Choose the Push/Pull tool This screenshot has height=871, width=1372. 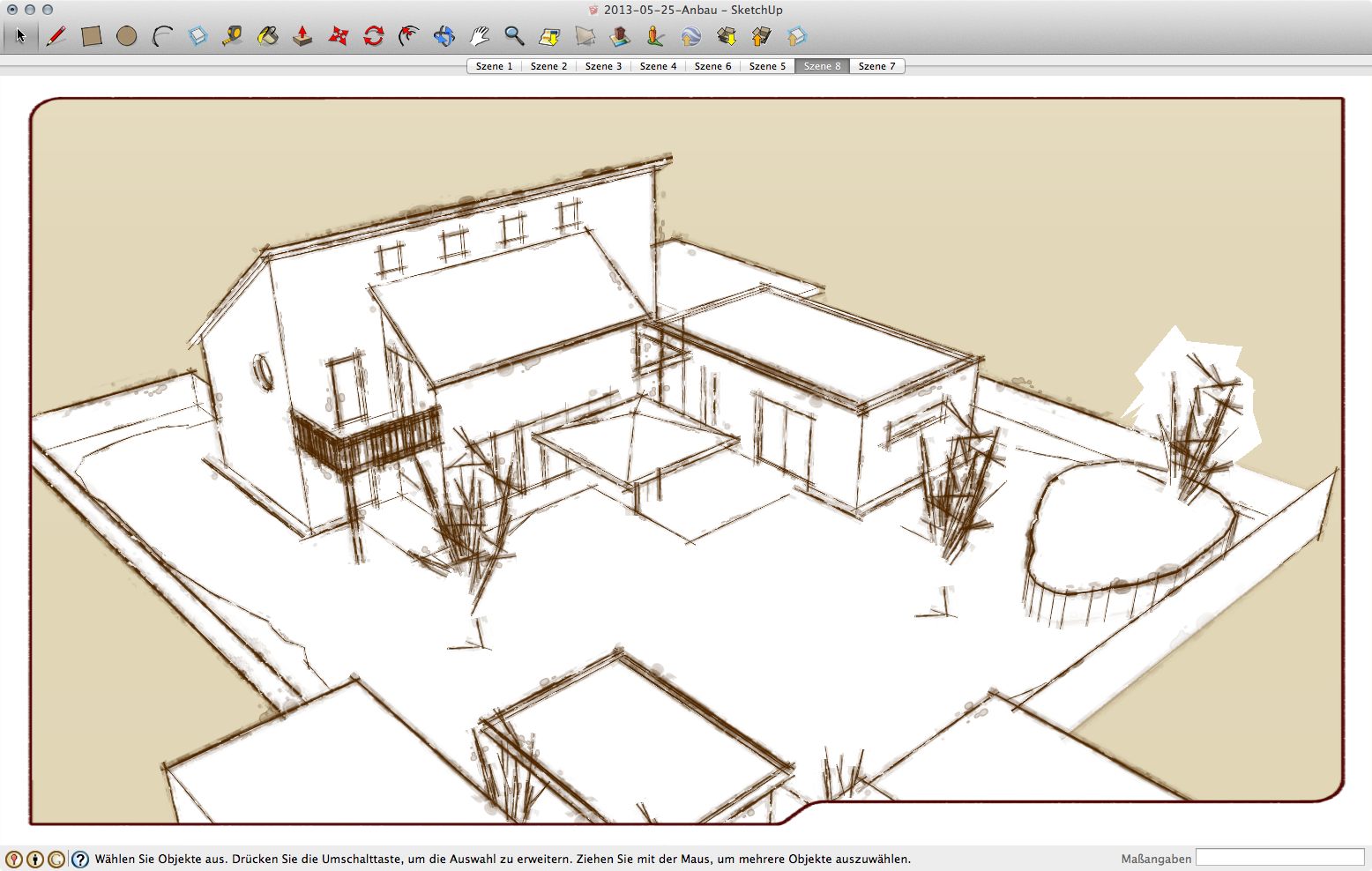(302, 36)
